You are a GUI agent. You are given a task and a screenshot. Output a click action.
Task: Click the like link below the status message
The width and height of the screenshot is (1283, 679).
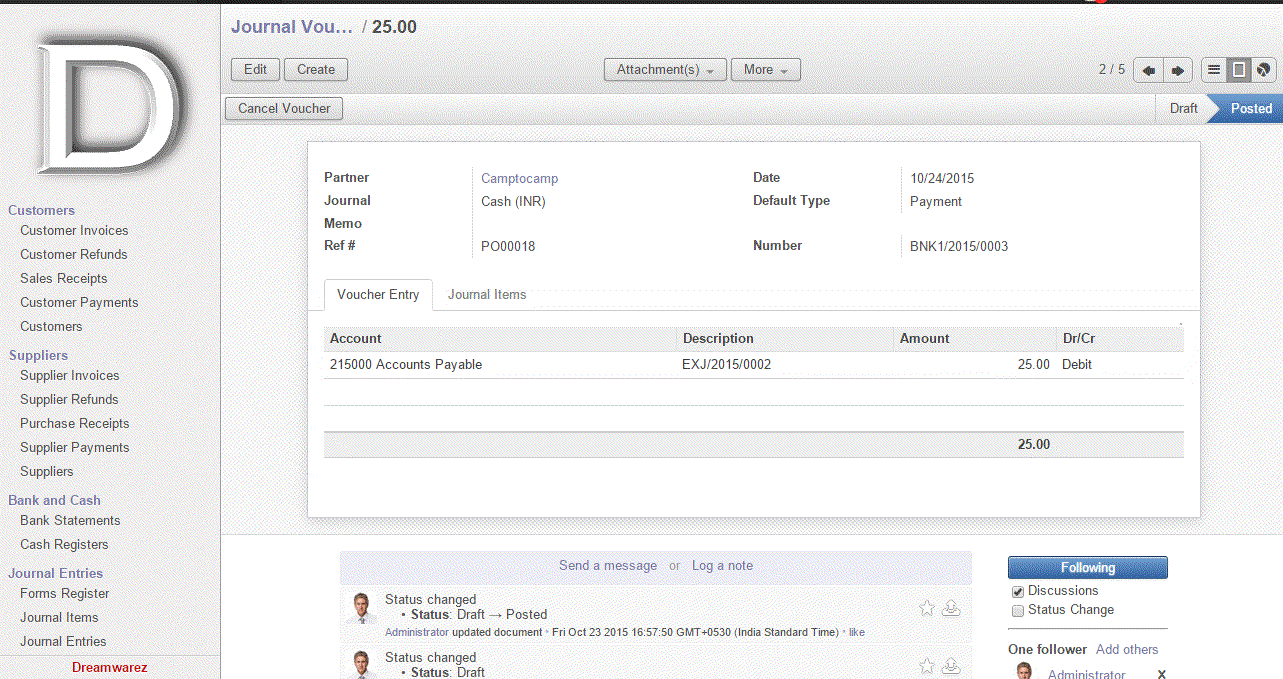pyautogui.click(x=857, y=632)
